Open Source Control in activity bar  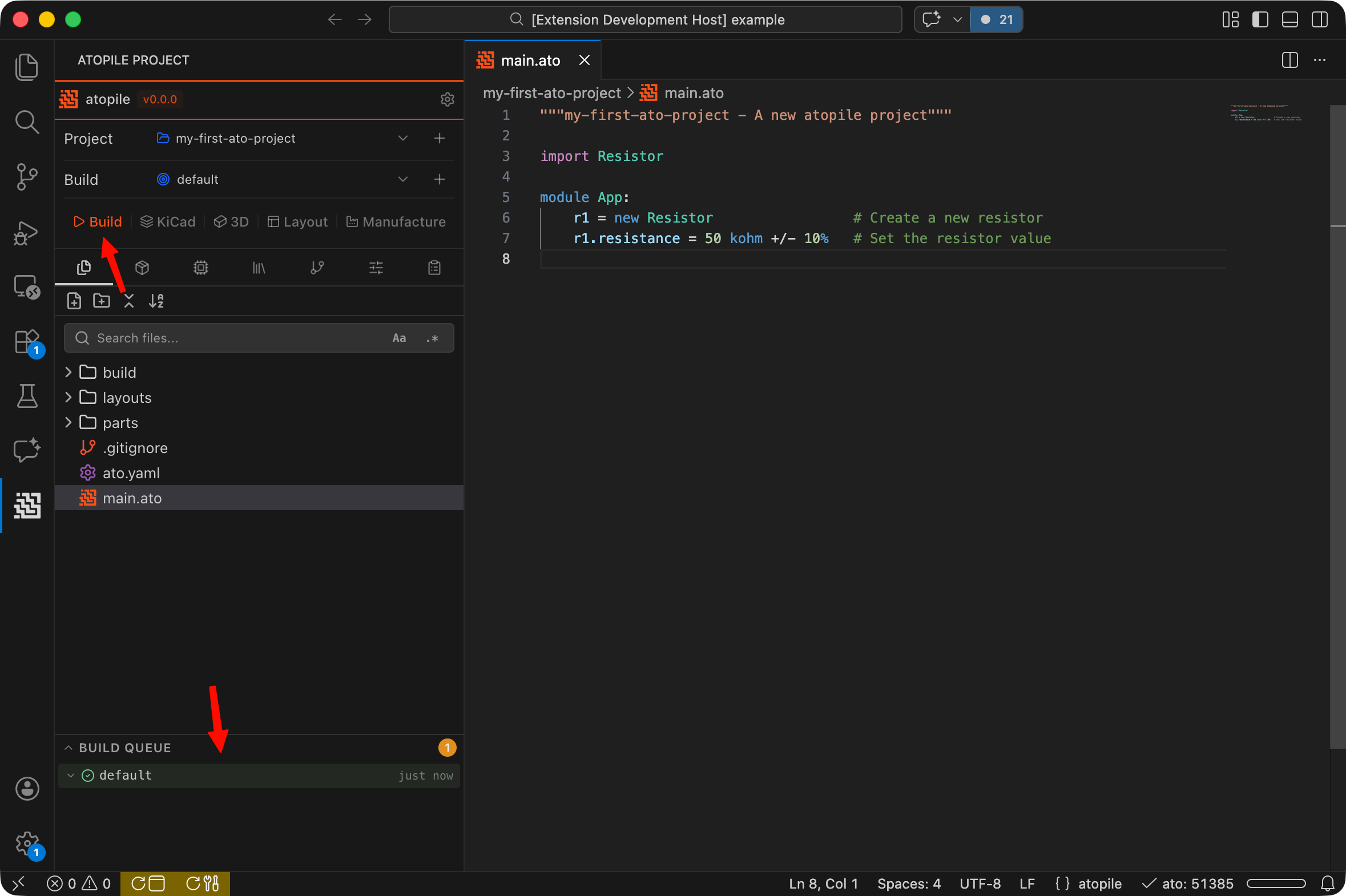(x=27, y=177)
